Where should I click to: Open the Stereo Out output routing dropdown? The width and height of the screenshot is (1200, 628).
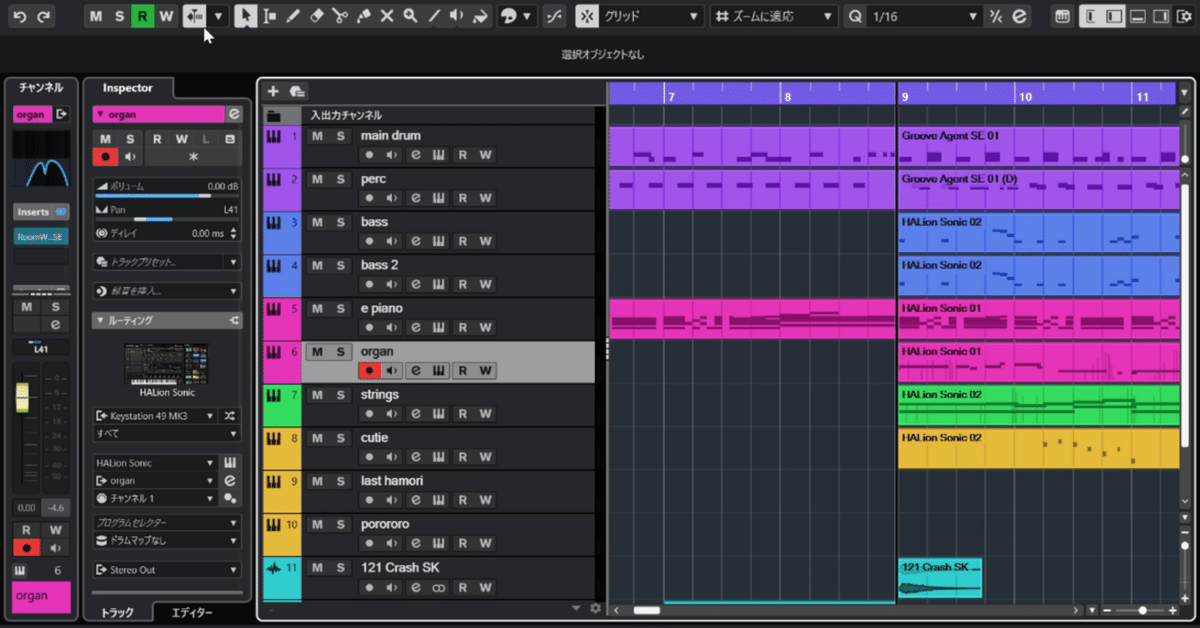coord(167,570)
